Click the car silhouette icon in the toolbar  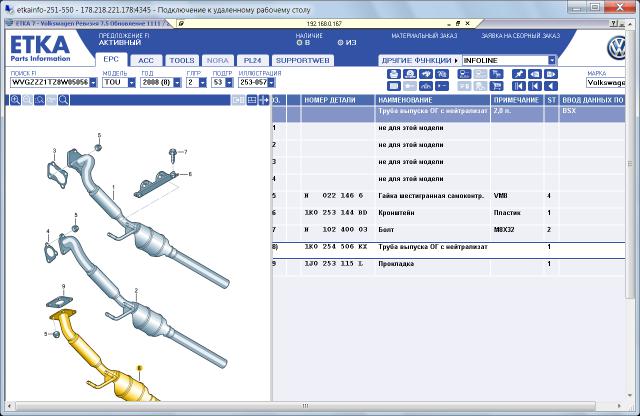pyautogui.click(x=426, y=86)
